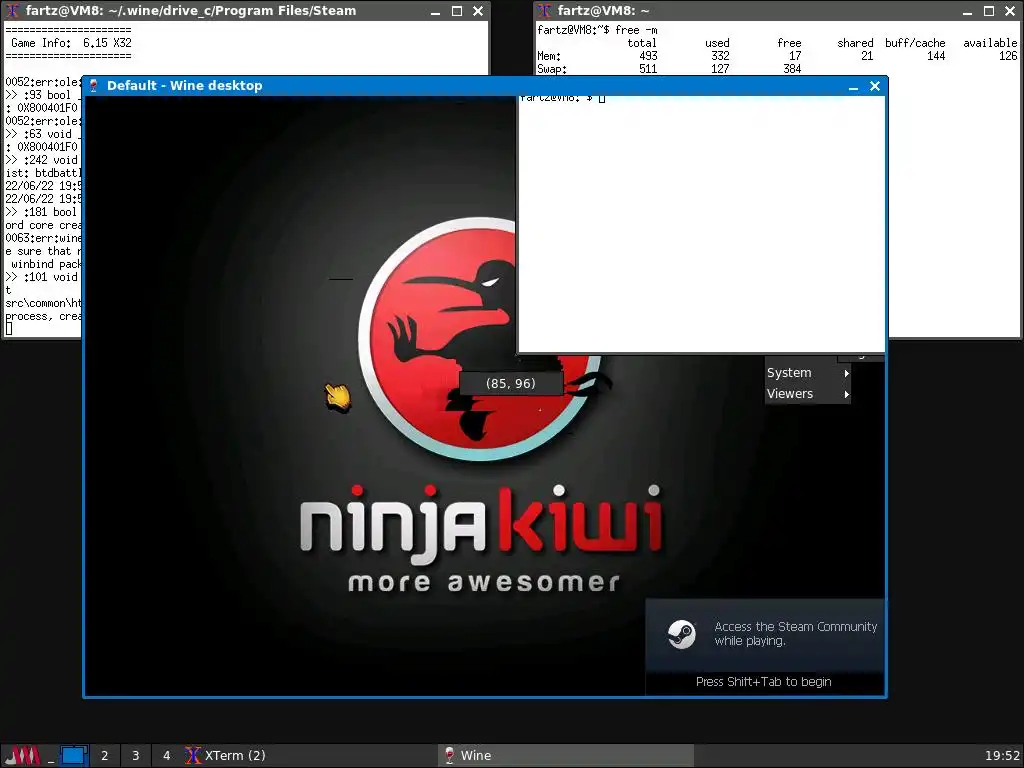The width and height of the screenshot is (1024, 768).
Task: Click the Mem used value 332
Action: (x=720, y=56)
